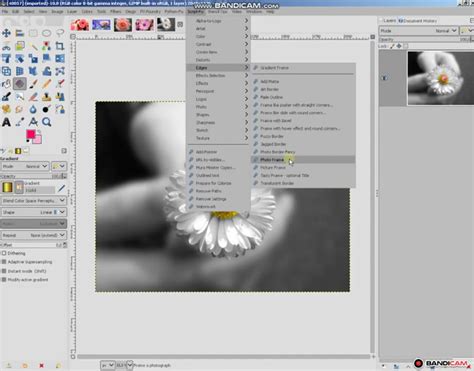Click the gradient edit pencil icon

tap(61, 188)
